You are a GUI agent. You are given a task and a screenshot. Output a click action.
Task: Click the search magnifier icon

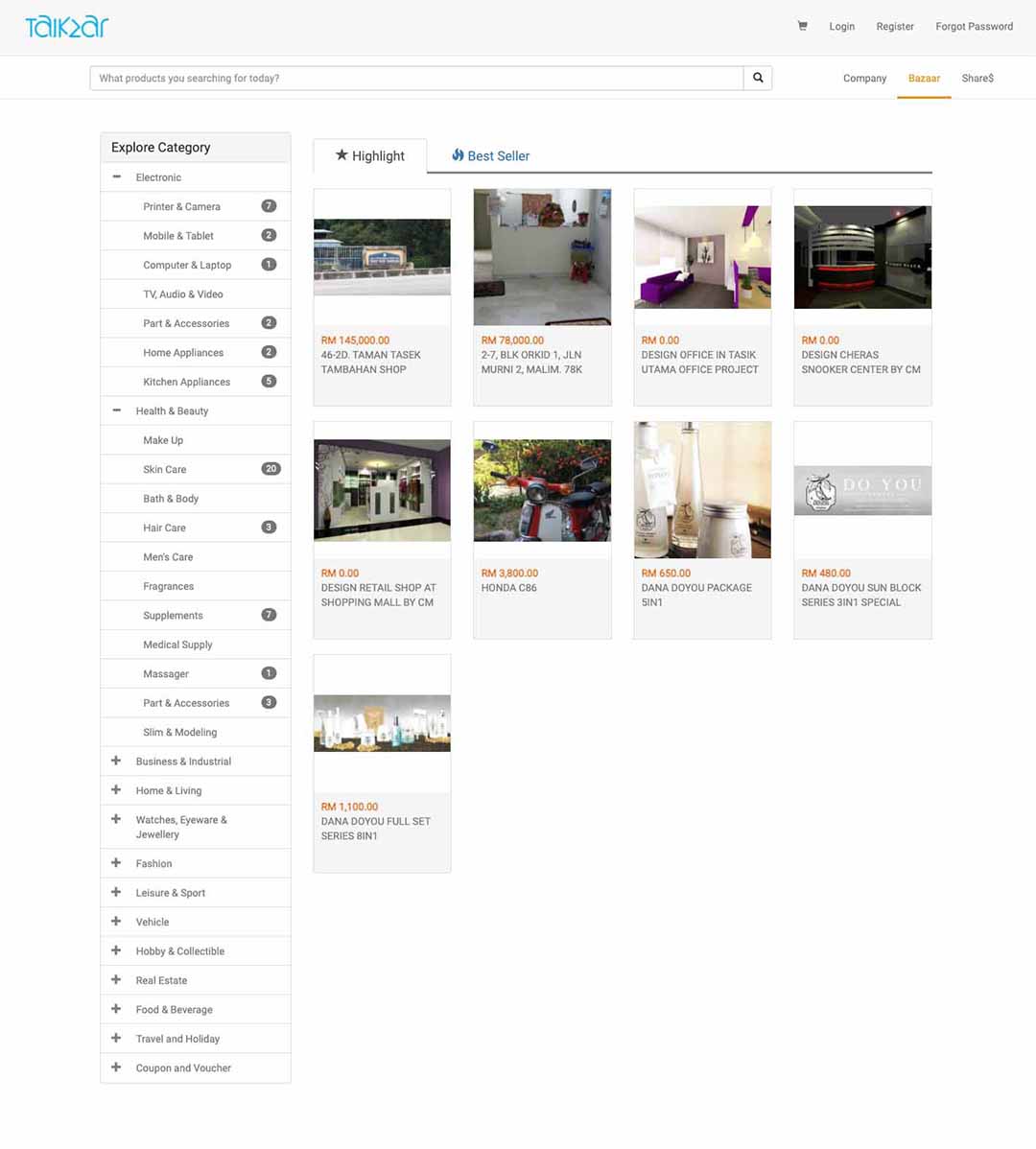point(758,77)
